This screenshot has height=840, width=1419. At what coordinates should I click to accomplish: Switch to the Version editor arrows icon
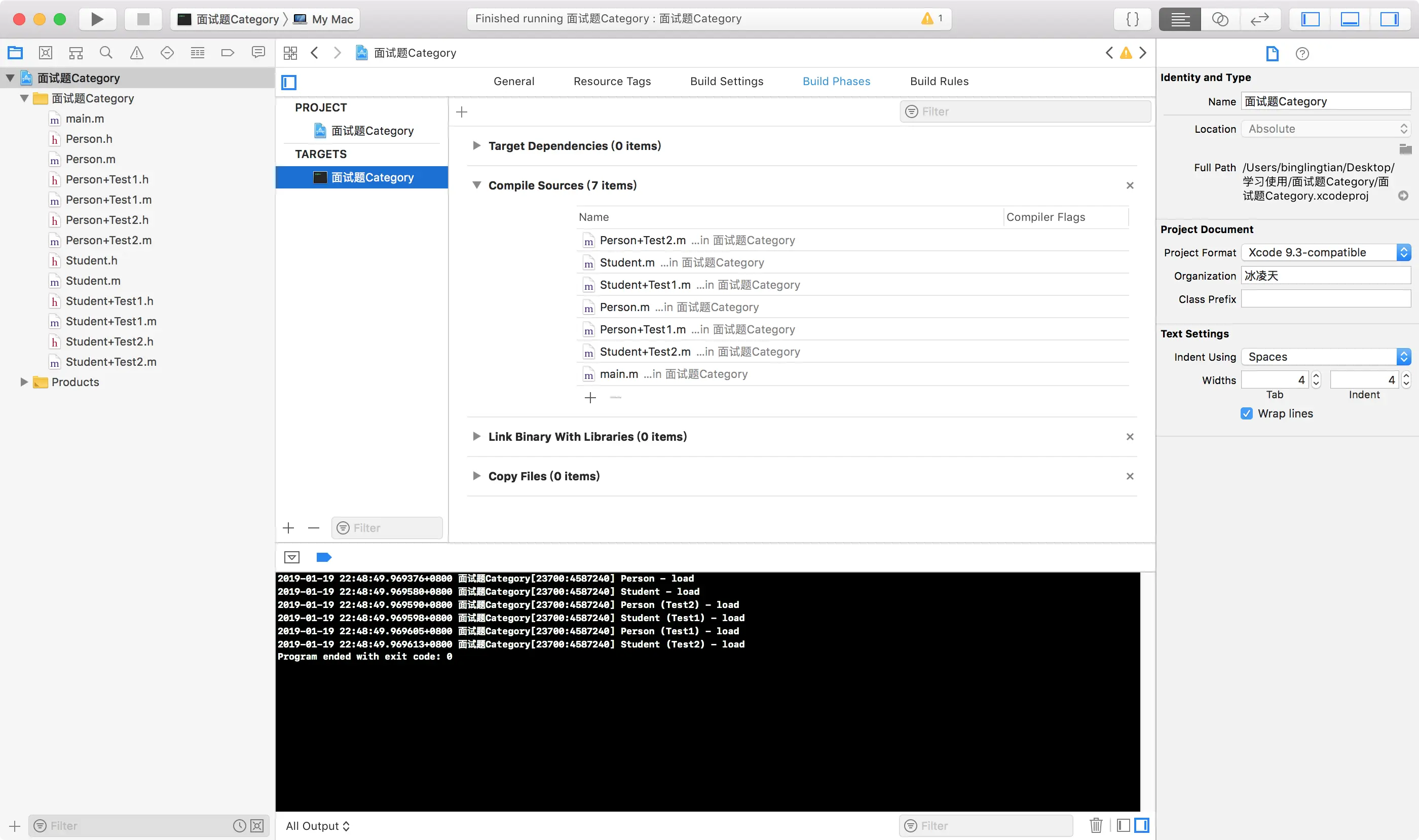[x=1259, y=19]
